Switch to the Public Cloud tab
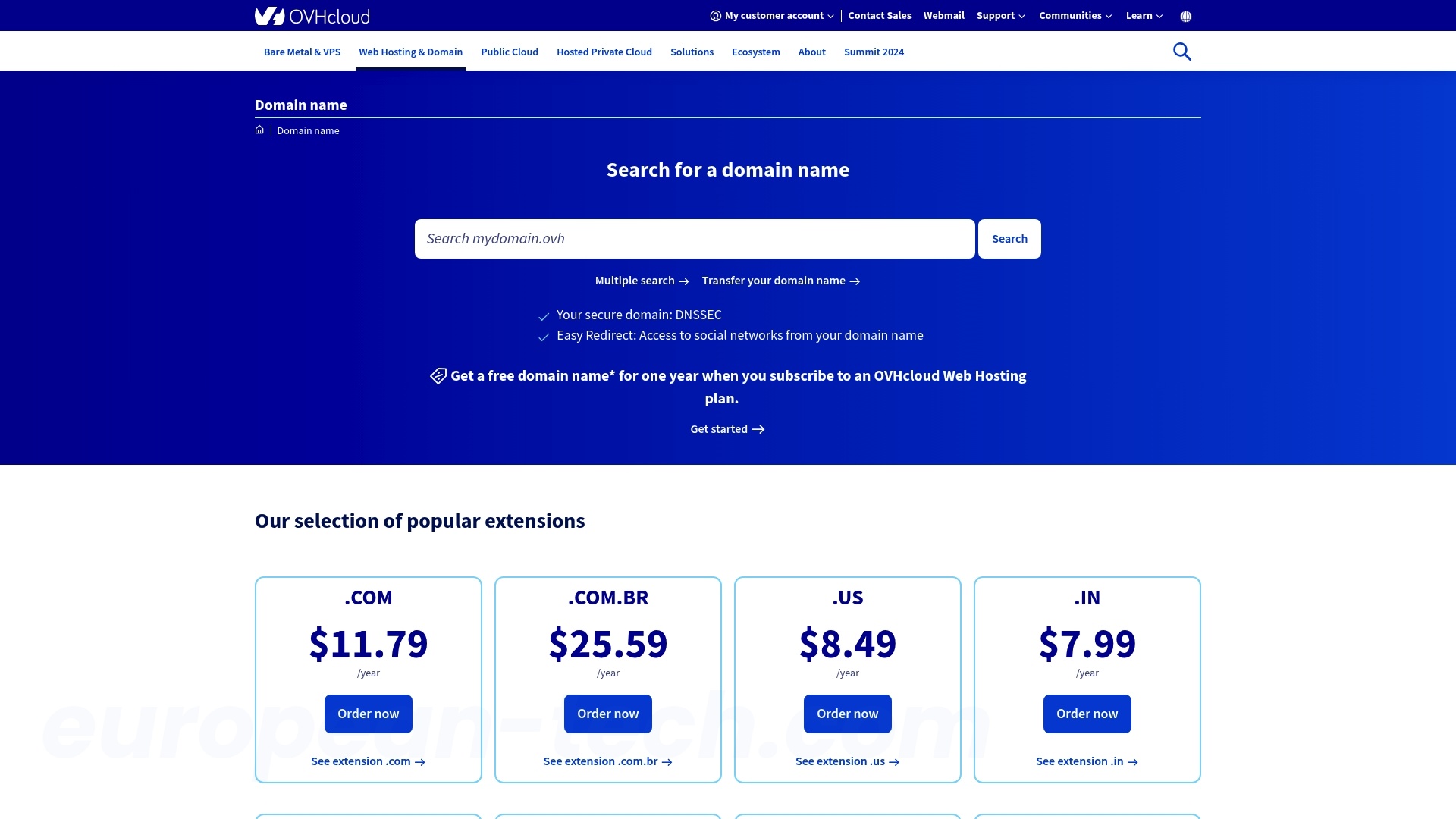The image size is (1456, 819). [509, 52]
